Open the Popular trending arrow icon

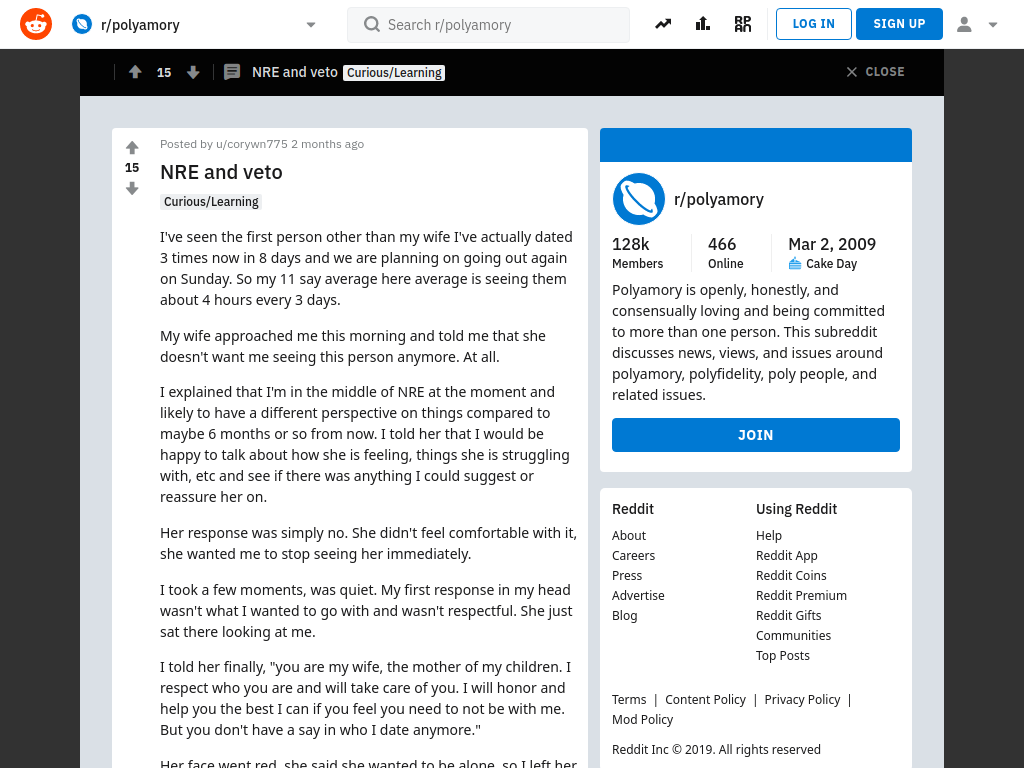(663, 24)
